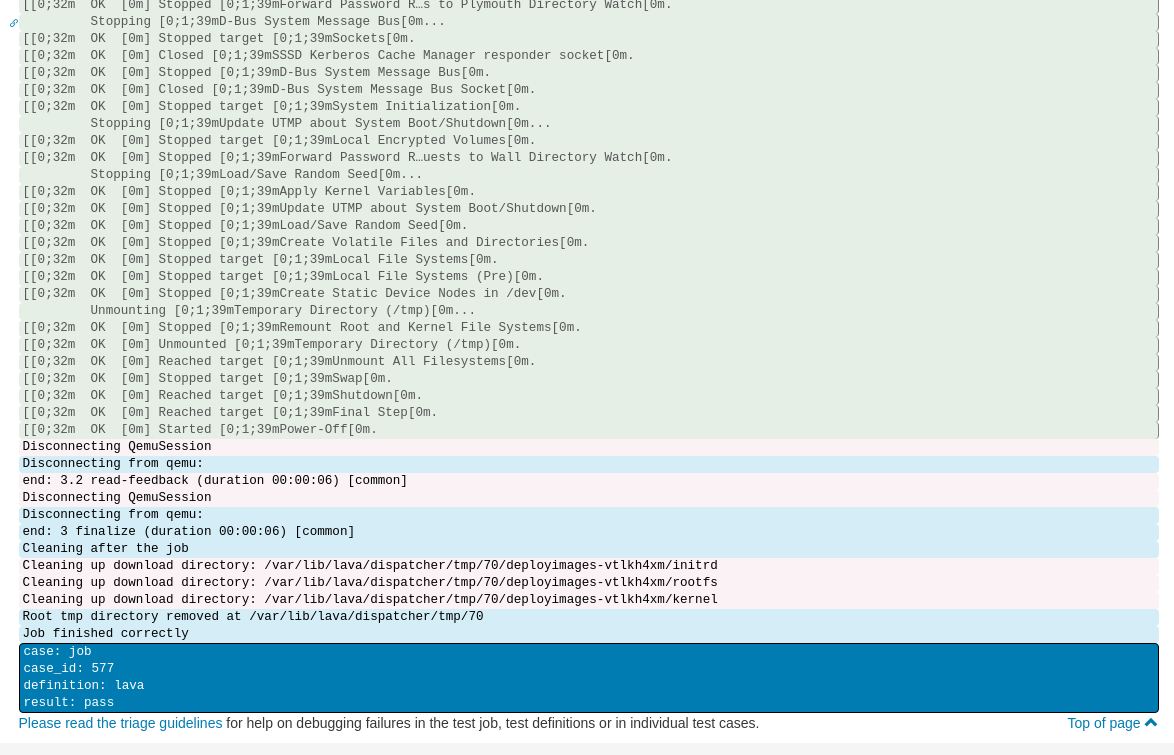Viewport: 1174px width, 755px height.
Task: Click 'Stopped target Swap' log line
Action: 588,378
